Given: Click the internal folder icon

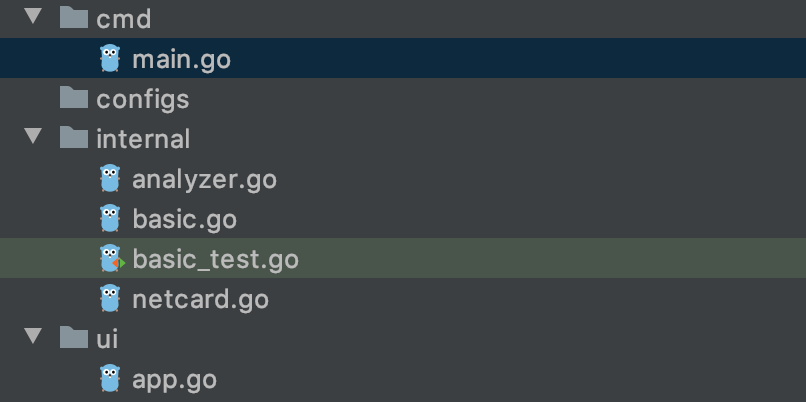Looking at the screenshot, I should (x=73, y=138).
